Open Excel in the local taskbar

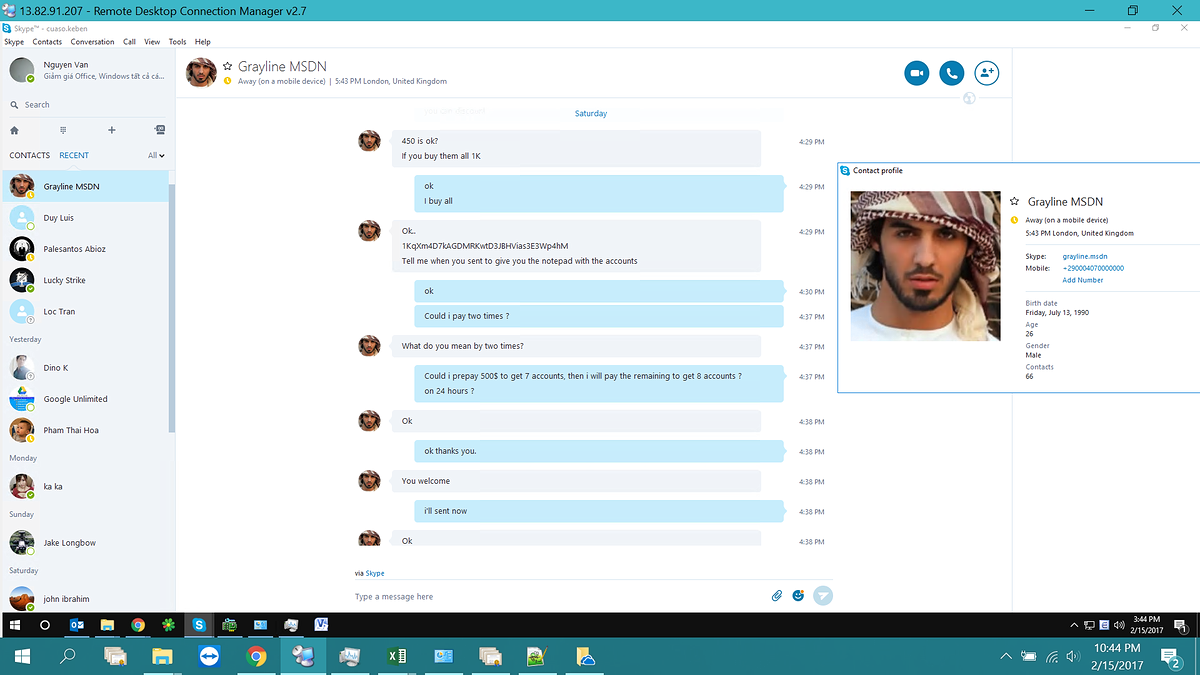click(397, 657)
